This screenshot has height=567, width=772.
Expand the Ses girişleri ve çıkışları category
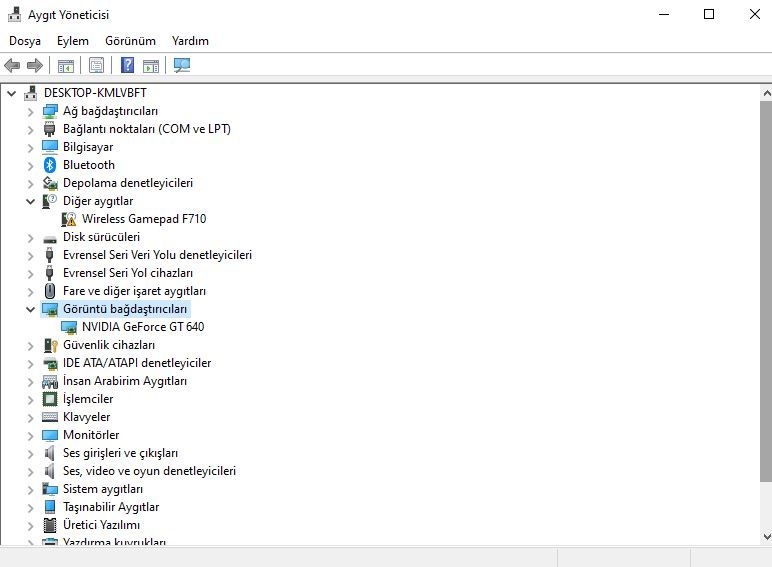[31, 454]
